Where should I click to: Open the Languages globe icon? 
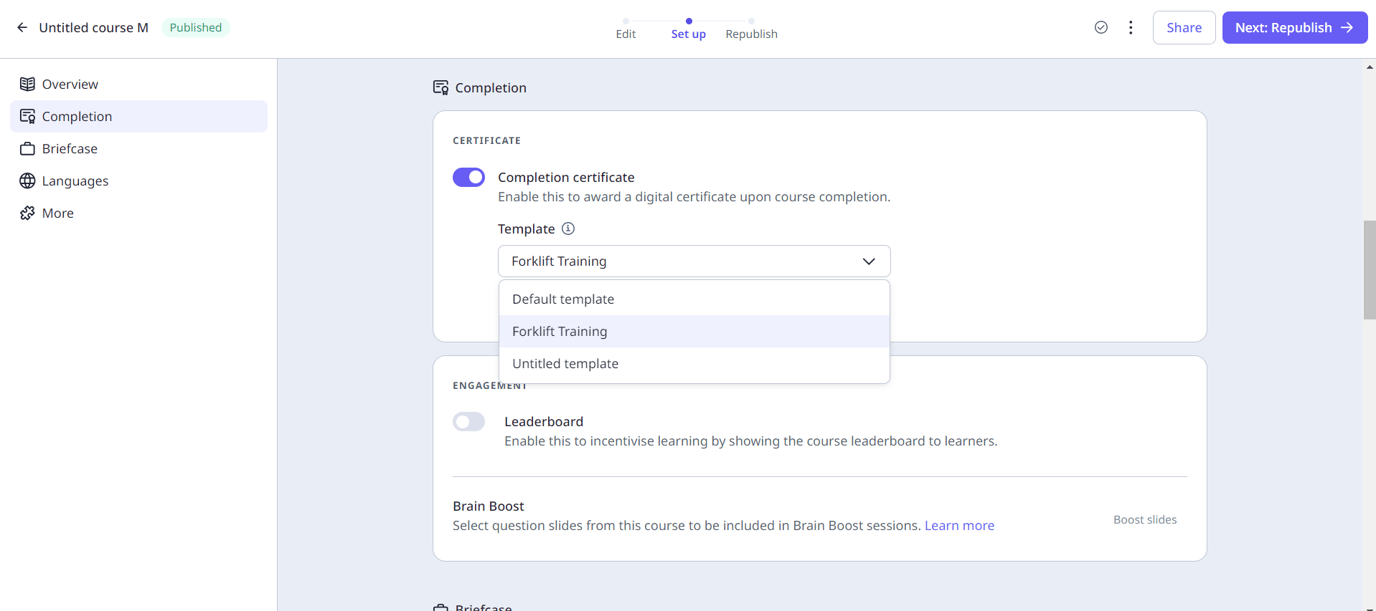click(x=27, y=181)
